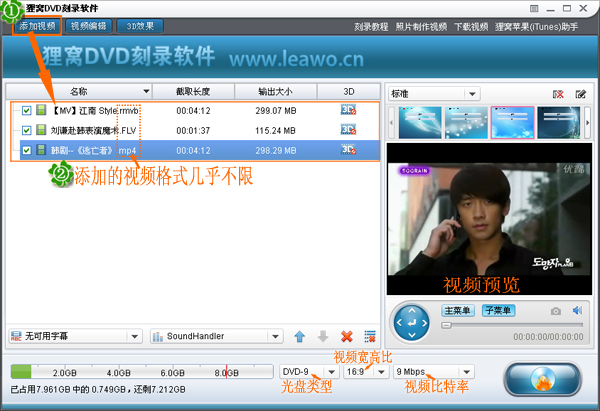Click the edit menu template icon

pyautogui.click(x=580, y=94)
